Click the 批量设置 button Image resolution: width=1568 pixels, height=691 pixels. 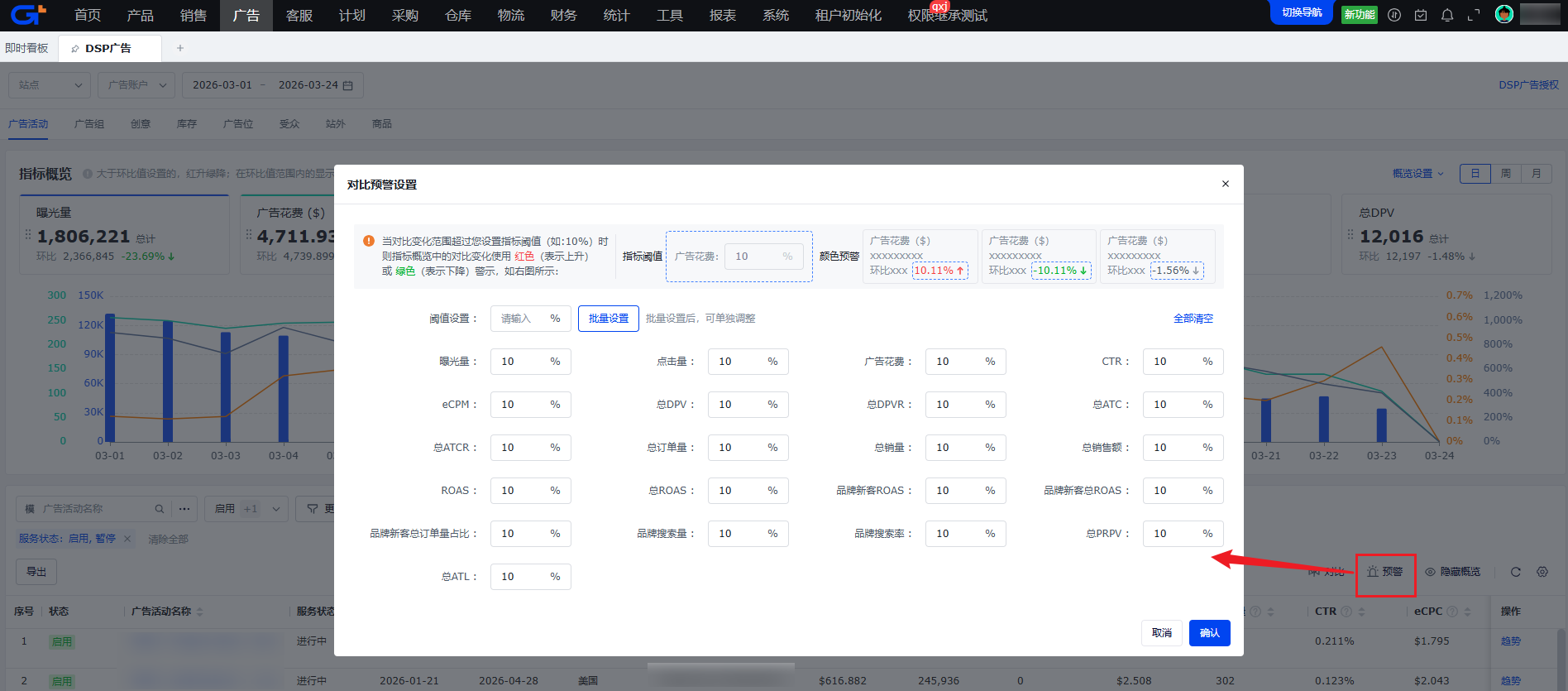608,319
